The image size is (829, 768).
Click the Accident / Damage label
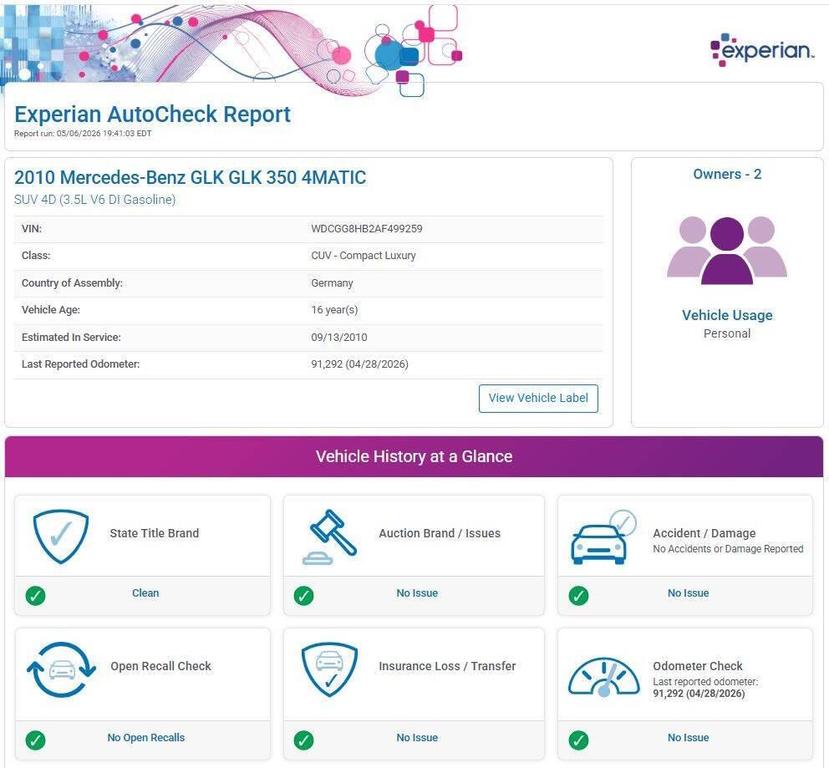pos(704,533)
